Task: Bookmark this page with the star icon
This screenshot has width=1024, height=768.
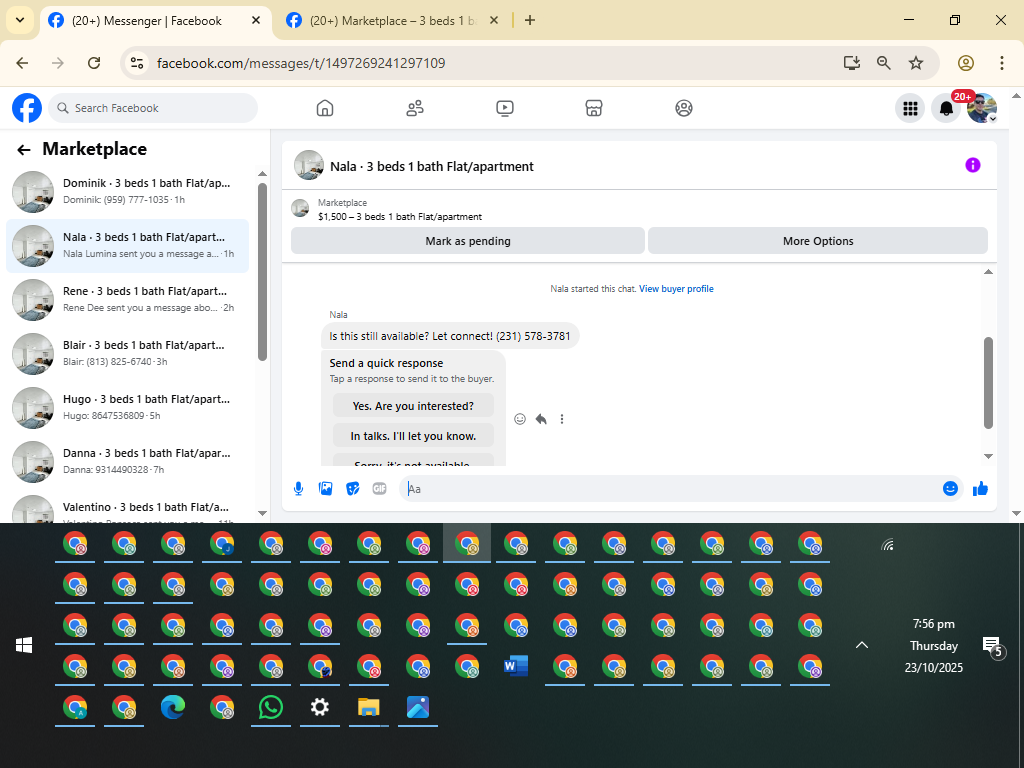Action: click(916, 63)
